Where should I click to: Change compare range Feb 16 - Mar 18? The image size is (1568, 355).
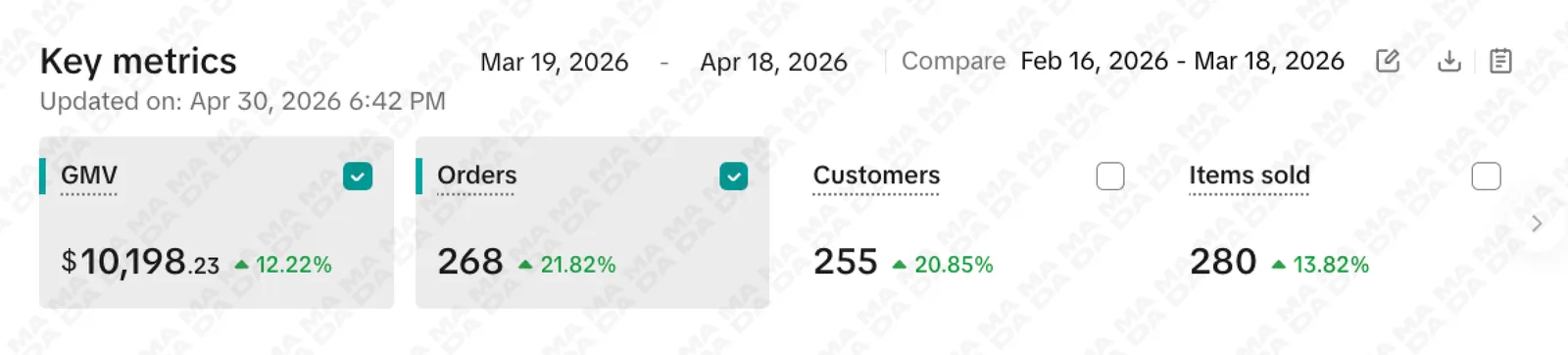pos(1182,62)
